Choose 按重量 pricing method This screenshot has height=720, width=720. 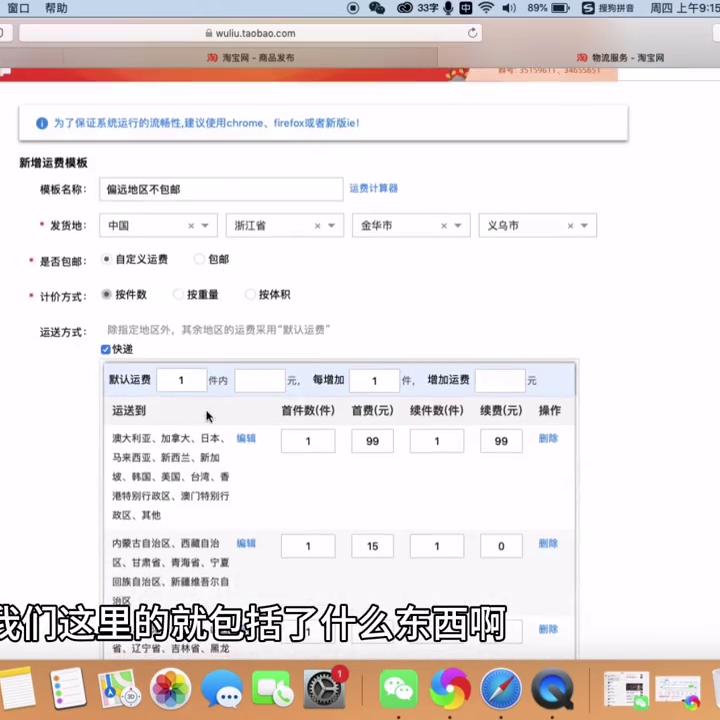178,294
